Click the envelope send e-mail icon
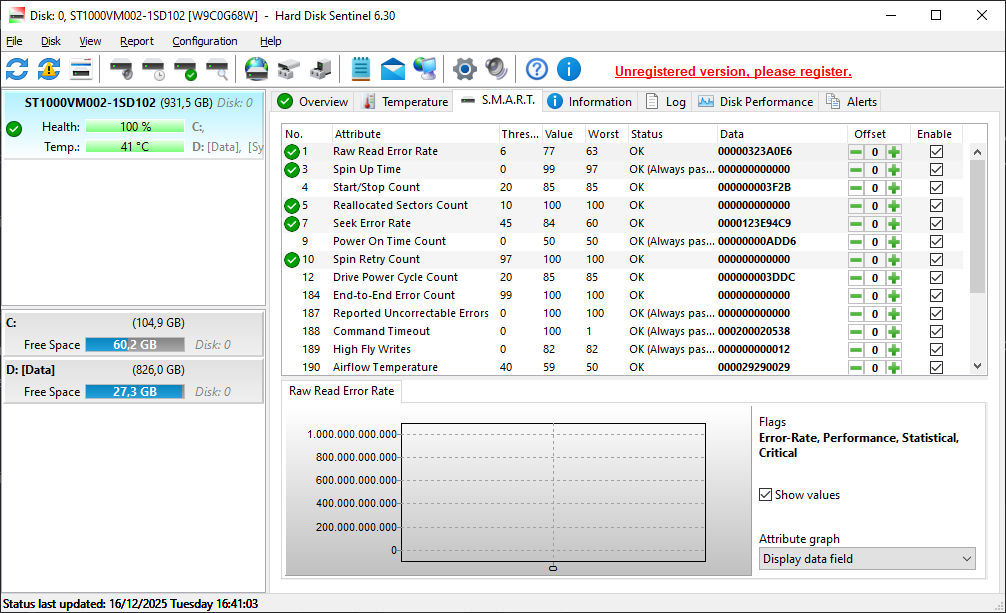 pos(393,69)
